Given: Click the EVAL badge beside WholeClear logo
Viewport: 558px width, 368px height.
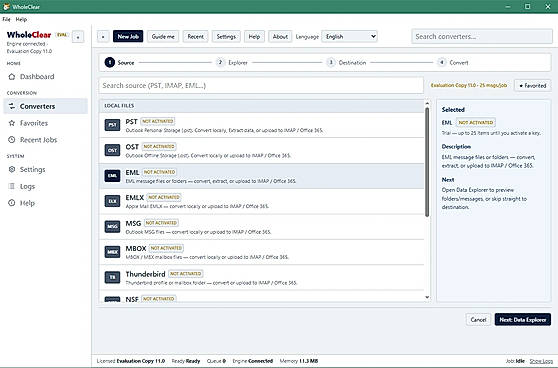Looking at the screenshot, I should (x=62, y=35).
